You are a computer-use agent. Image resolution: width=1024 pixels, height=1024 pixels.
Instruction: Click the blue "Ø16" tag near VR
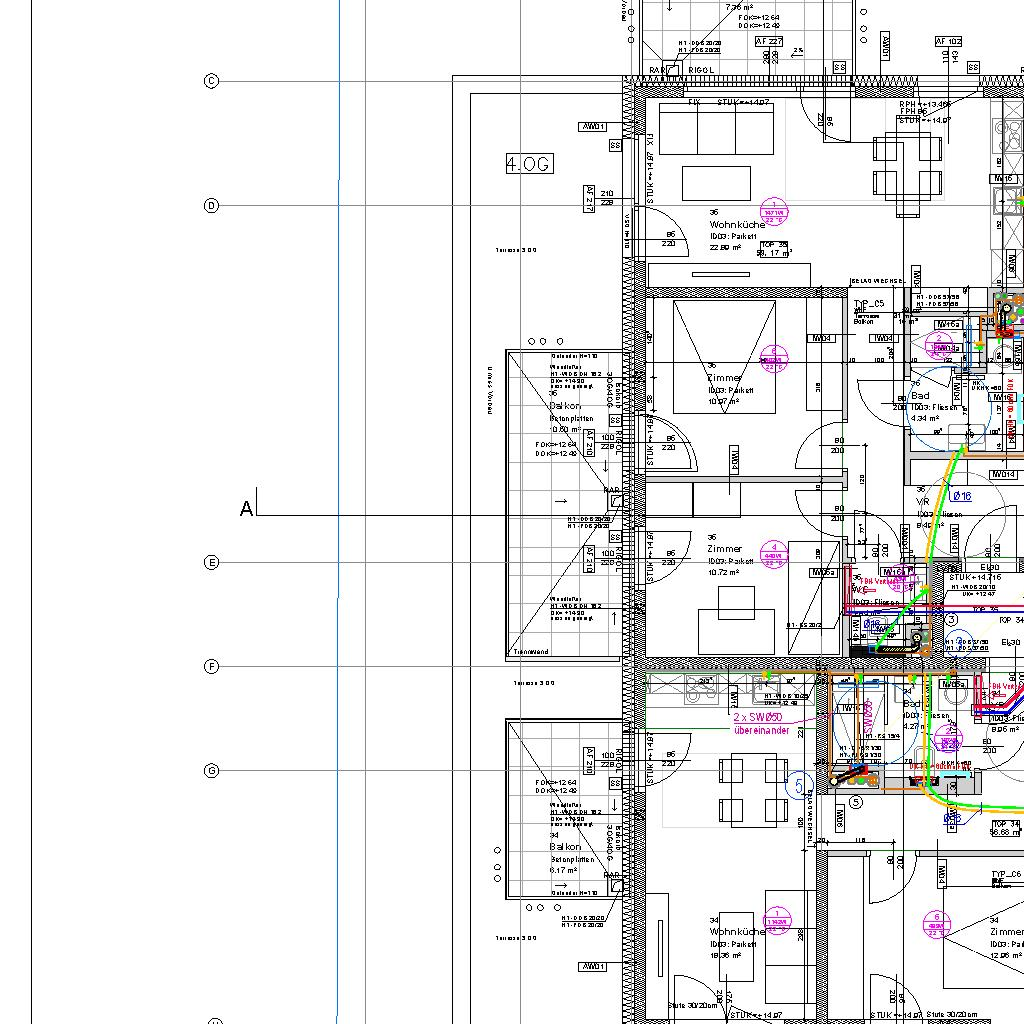(x=961, y=496)
